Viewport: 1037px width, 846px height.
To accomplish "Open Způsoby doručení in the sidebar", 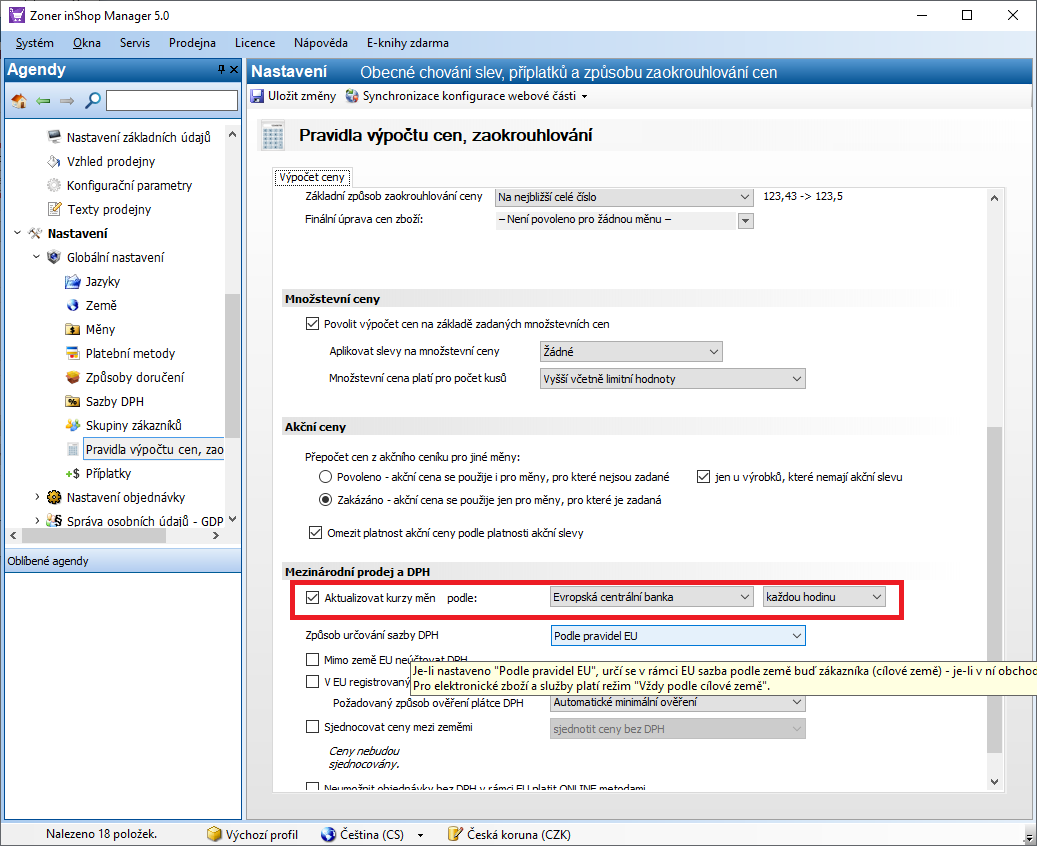I will click(x=134, y=377).
